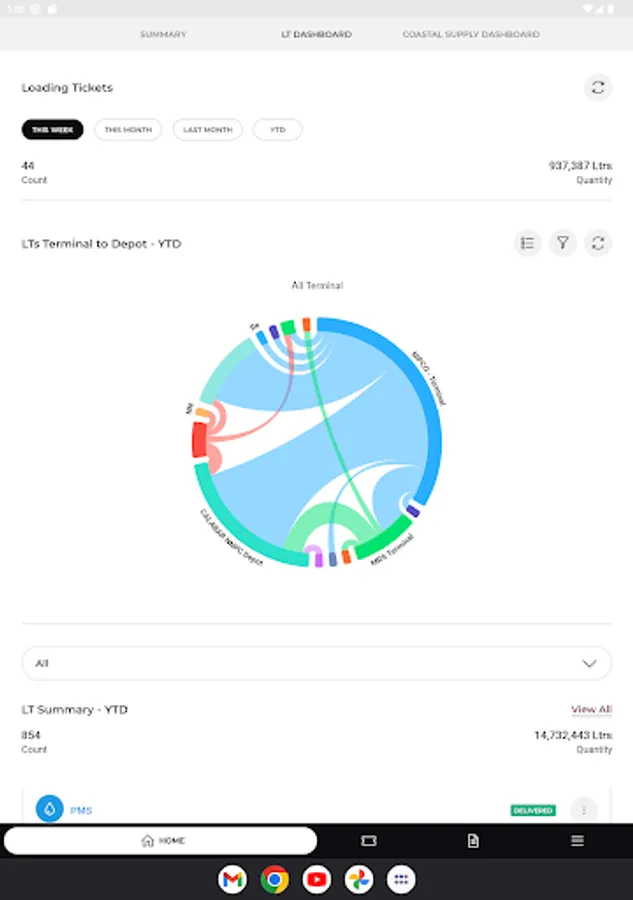The height and width of the screenshot is (900, 633).
Task: Switch to the Coastal Supply Dashboard tab
Action: (x=471, y=34)
